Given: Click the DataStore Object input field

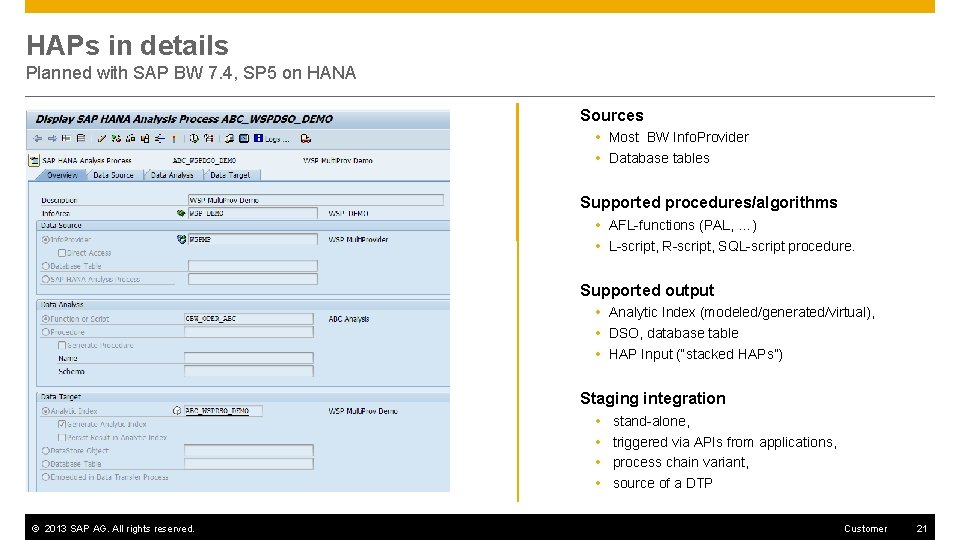Looking at the screenshot, I should pos(249,451).
